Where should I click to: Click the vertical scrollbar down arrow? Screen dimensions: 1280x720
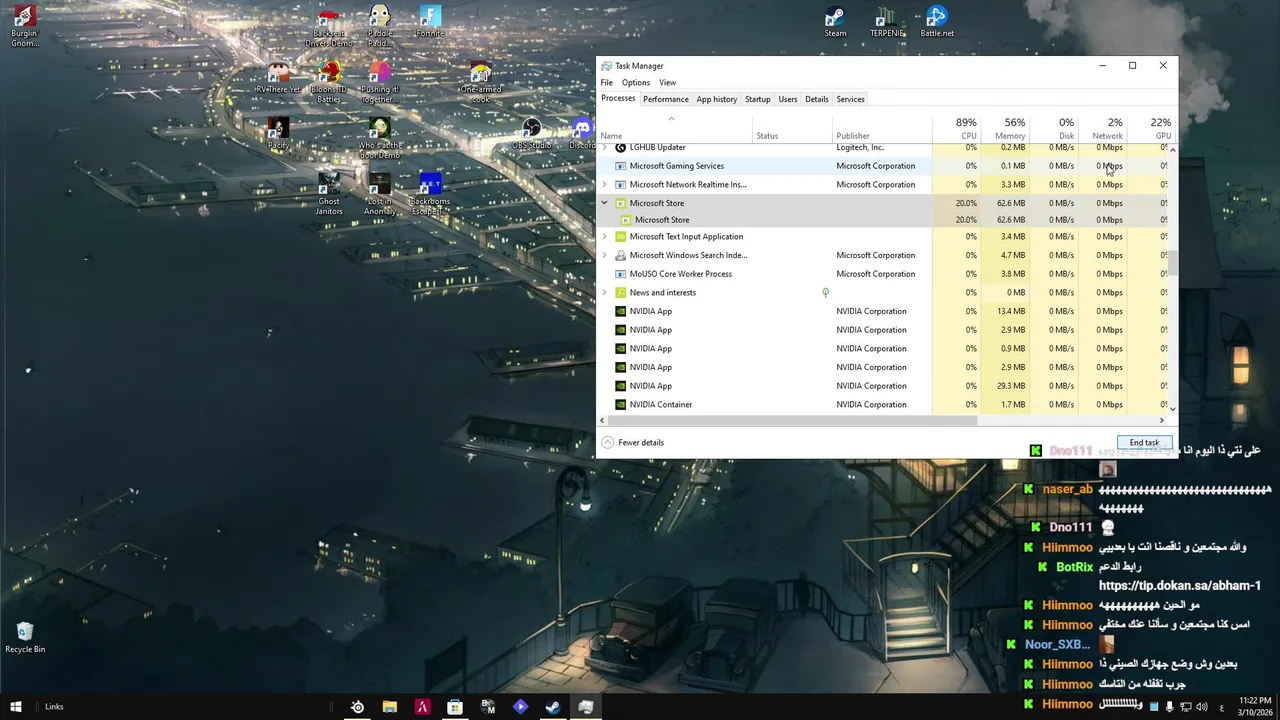pos(1173,409)
